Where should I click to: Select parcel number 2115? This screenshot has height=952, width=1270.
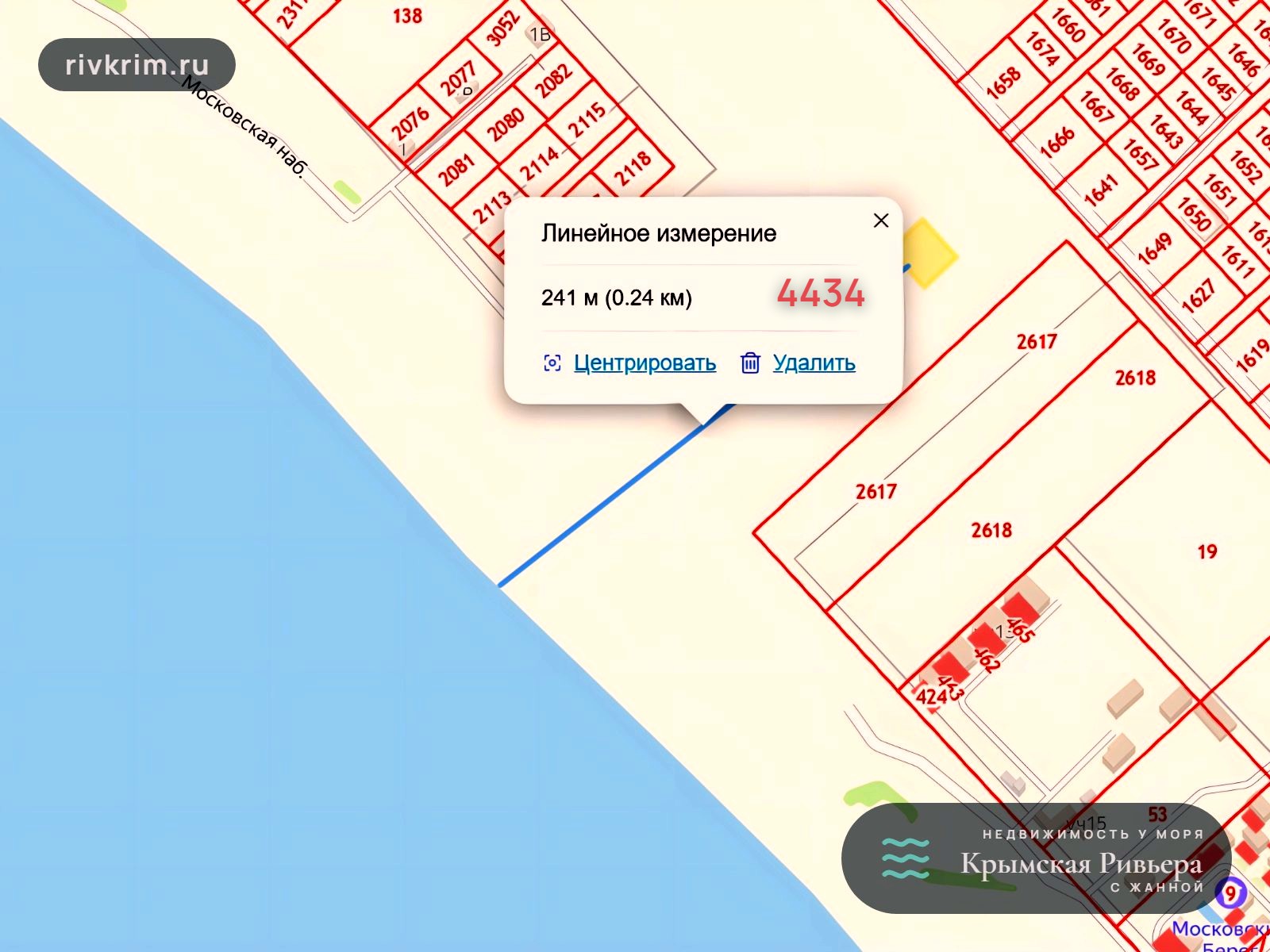587,120
